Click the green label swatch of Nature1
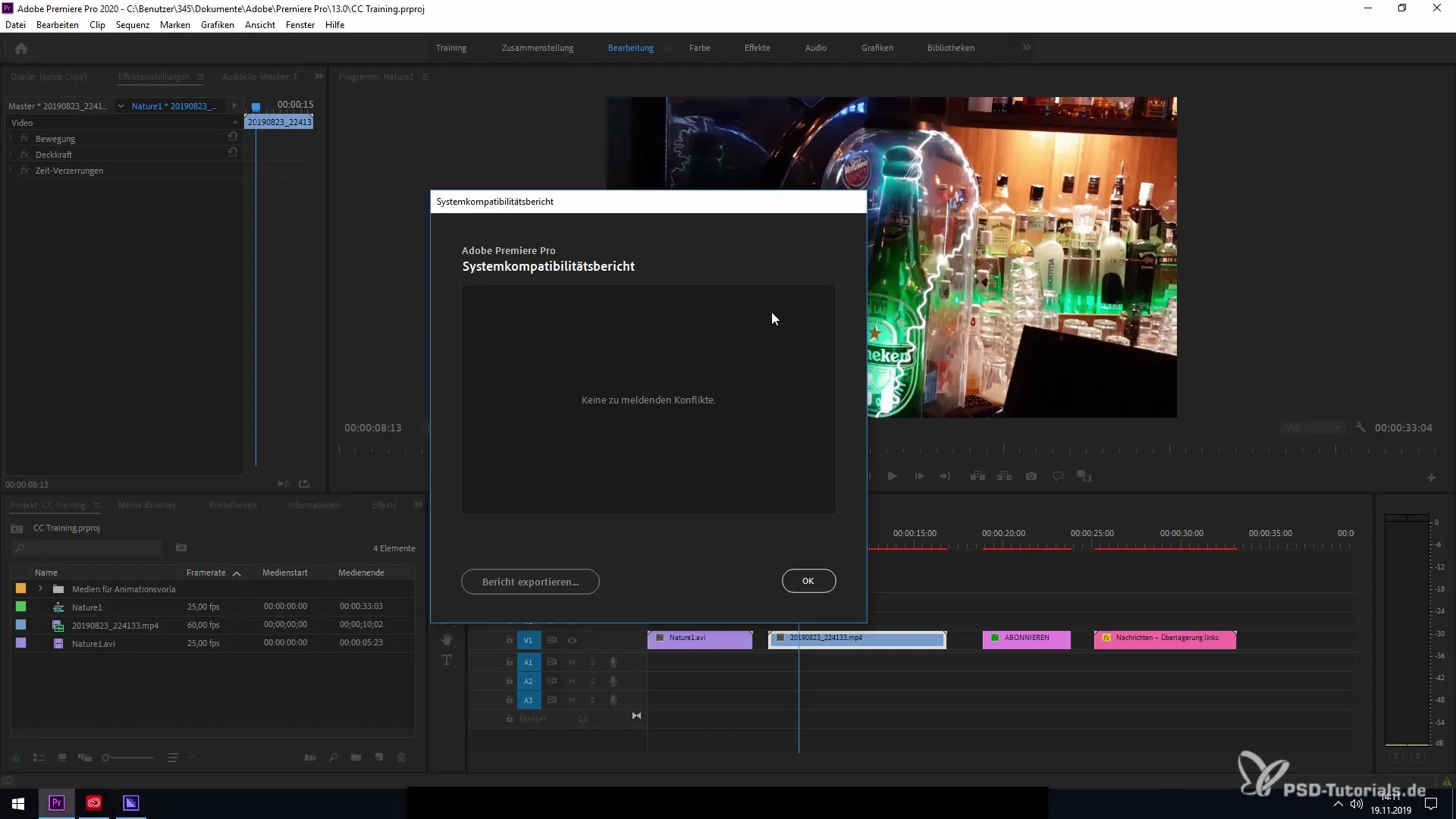1456x819 pixels. tap(20, 607)
